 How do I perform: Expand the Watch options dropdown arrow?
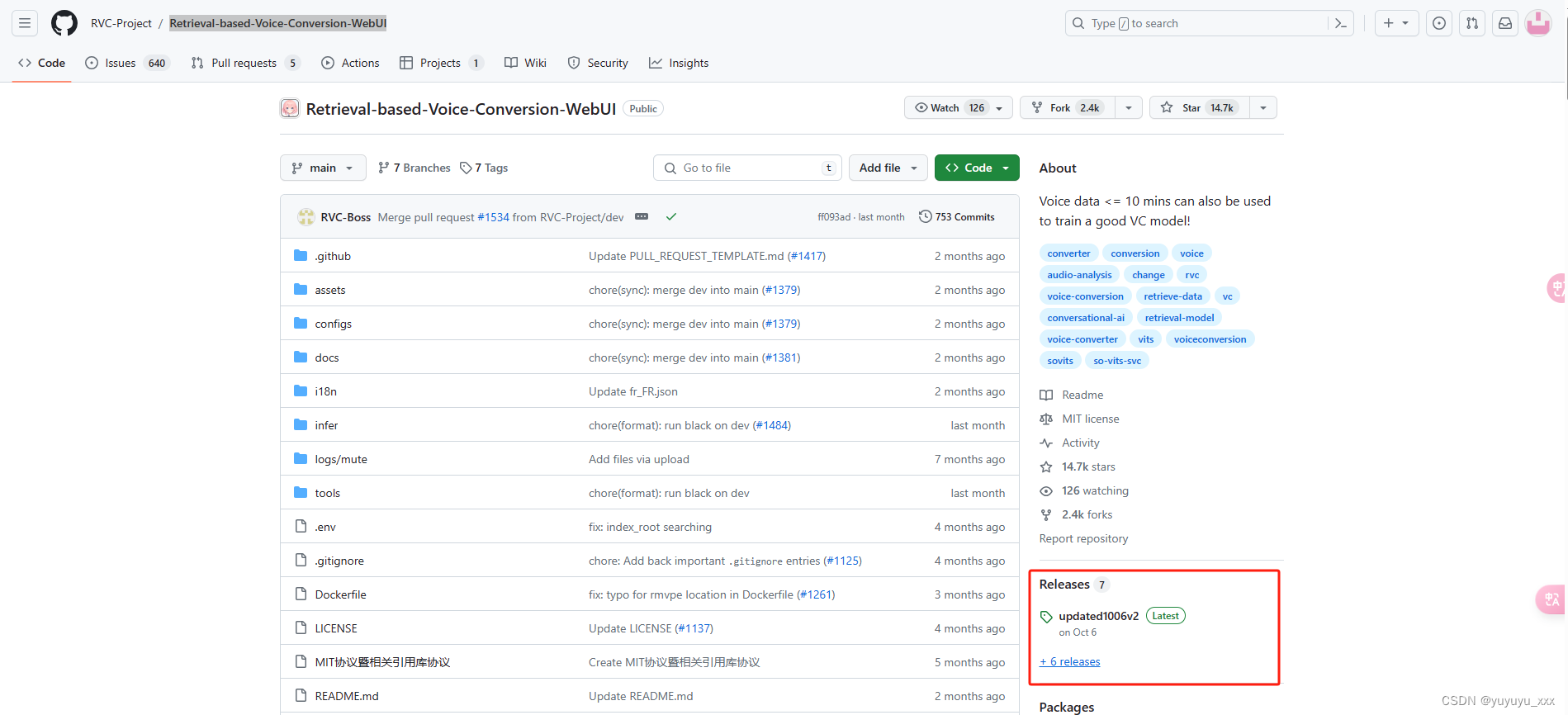[x=1000, y=108]
